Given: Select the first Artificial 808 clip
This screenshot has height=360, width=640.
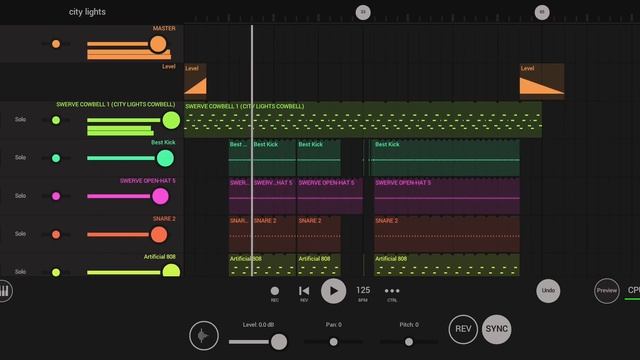Looking at the screenshot, I should (262, 265).
